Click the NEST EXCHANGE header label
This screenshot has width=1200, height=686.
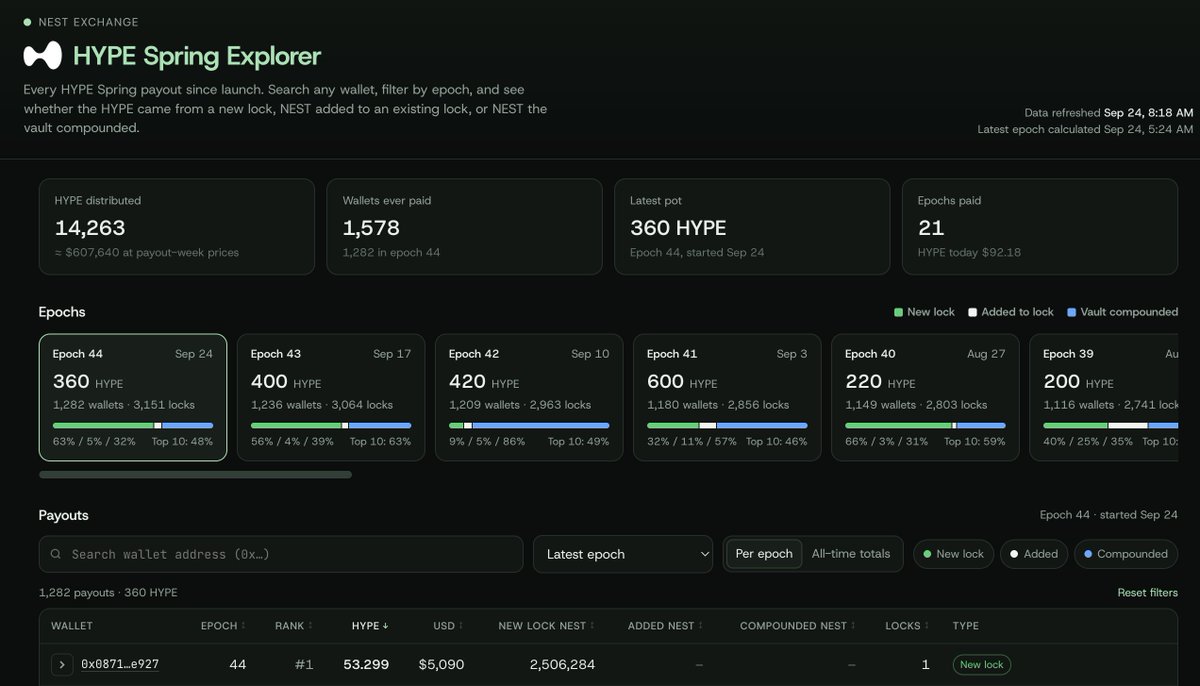(88, 22)
